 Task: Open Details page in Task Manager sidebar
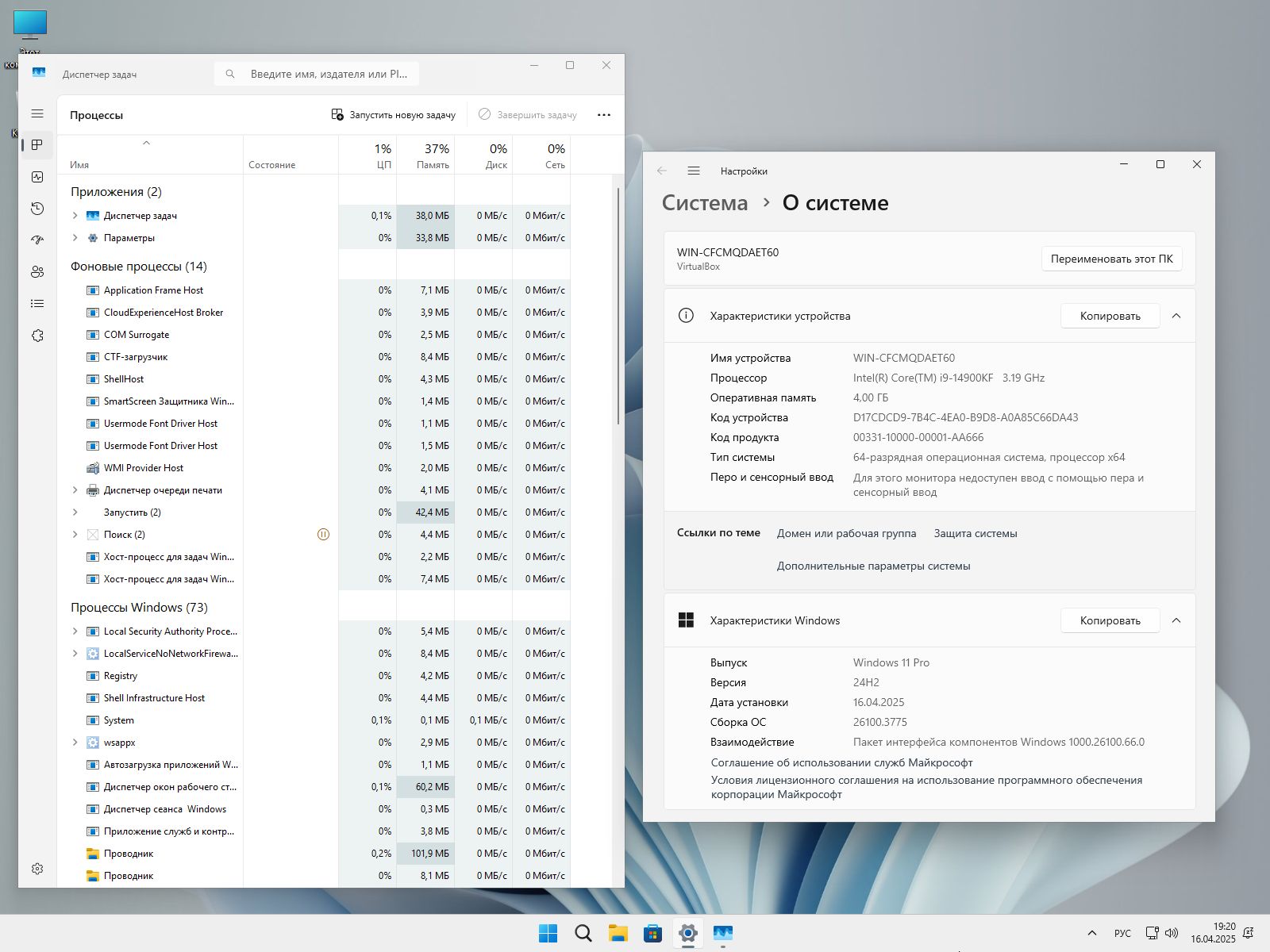tap(37, 304)
